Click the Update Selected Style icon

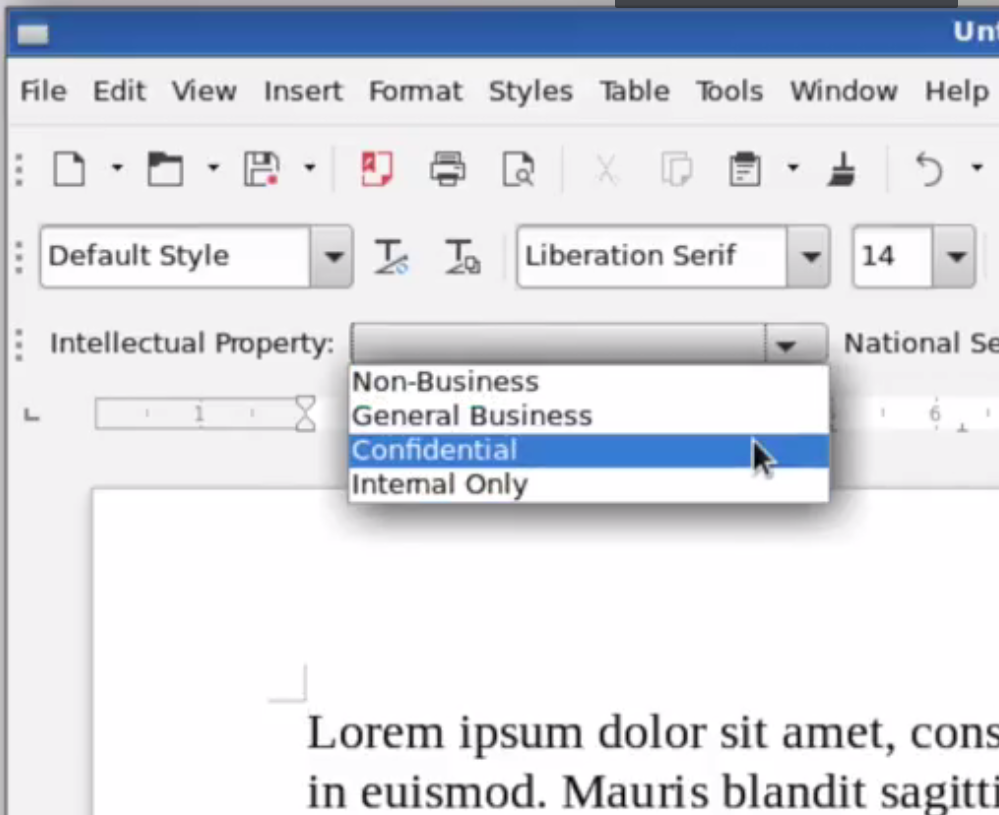390,257
